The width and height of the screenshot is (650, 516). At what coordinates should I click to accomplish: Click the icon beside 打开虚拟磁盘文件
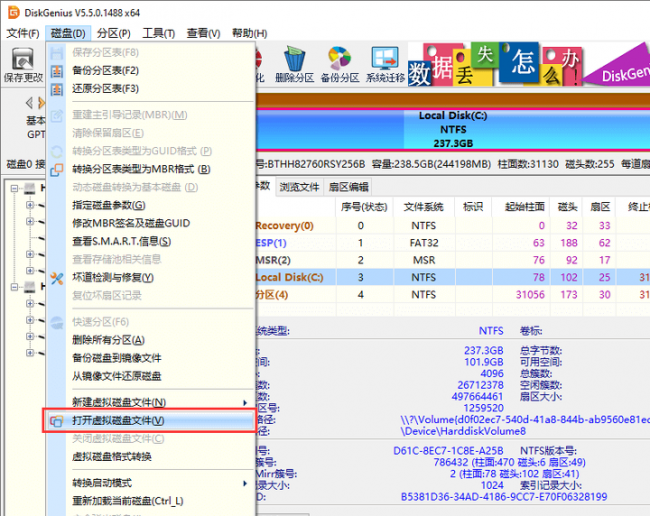coord(56,421)
